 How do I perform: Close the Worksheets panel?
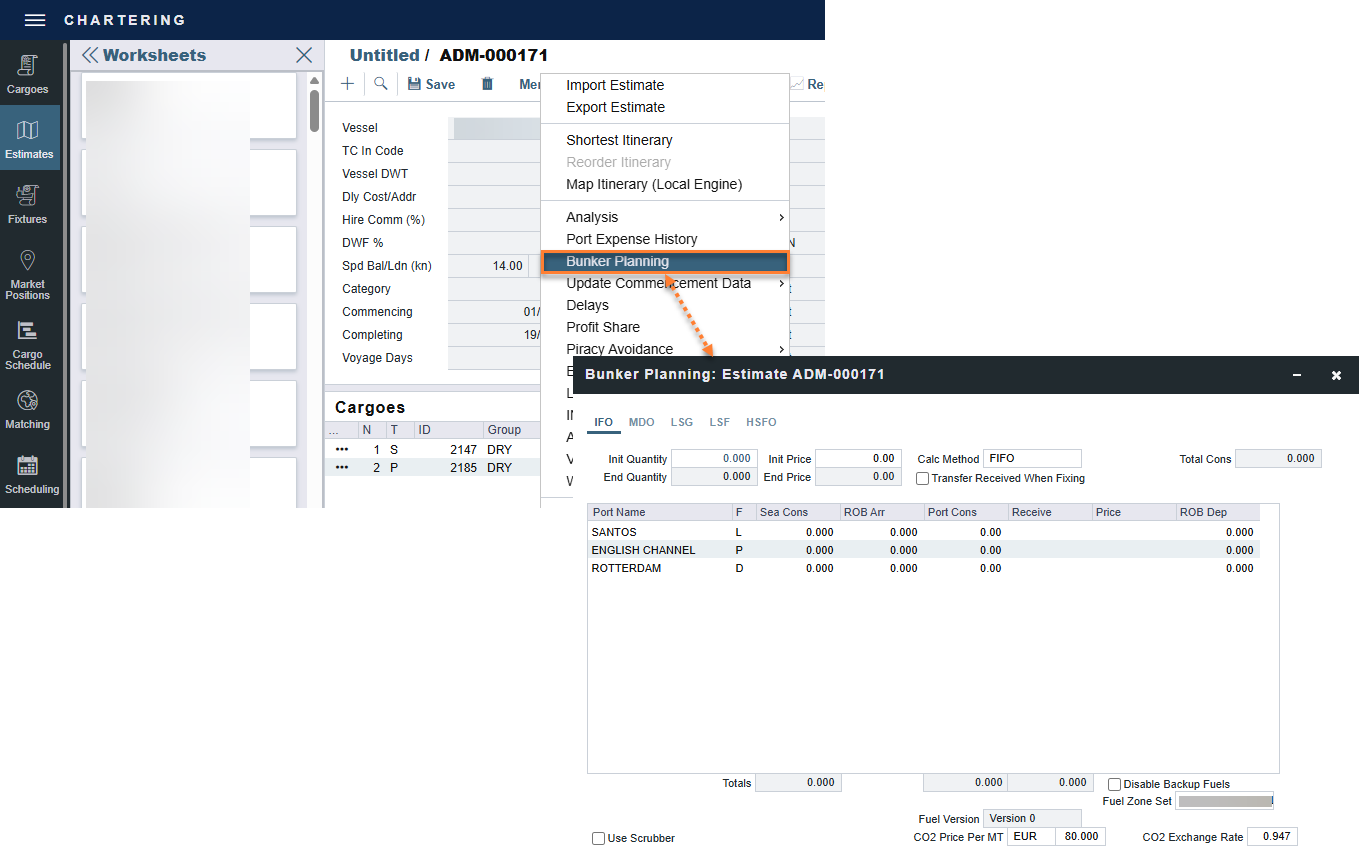(x=304, y=55)
